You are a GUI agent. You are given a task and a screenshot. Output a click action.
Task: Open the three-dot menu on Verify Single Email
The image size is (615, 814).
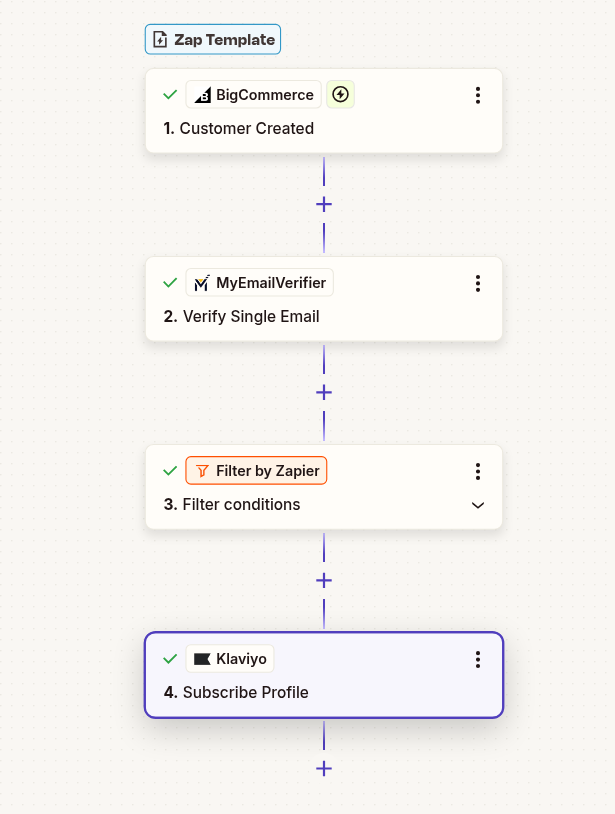[x=478, y=283]
